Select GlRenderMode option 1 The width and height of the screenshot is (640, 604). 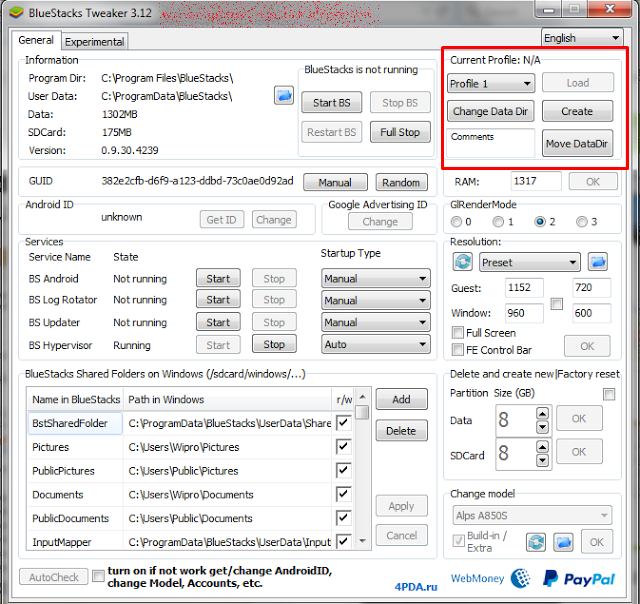(498, 222)
